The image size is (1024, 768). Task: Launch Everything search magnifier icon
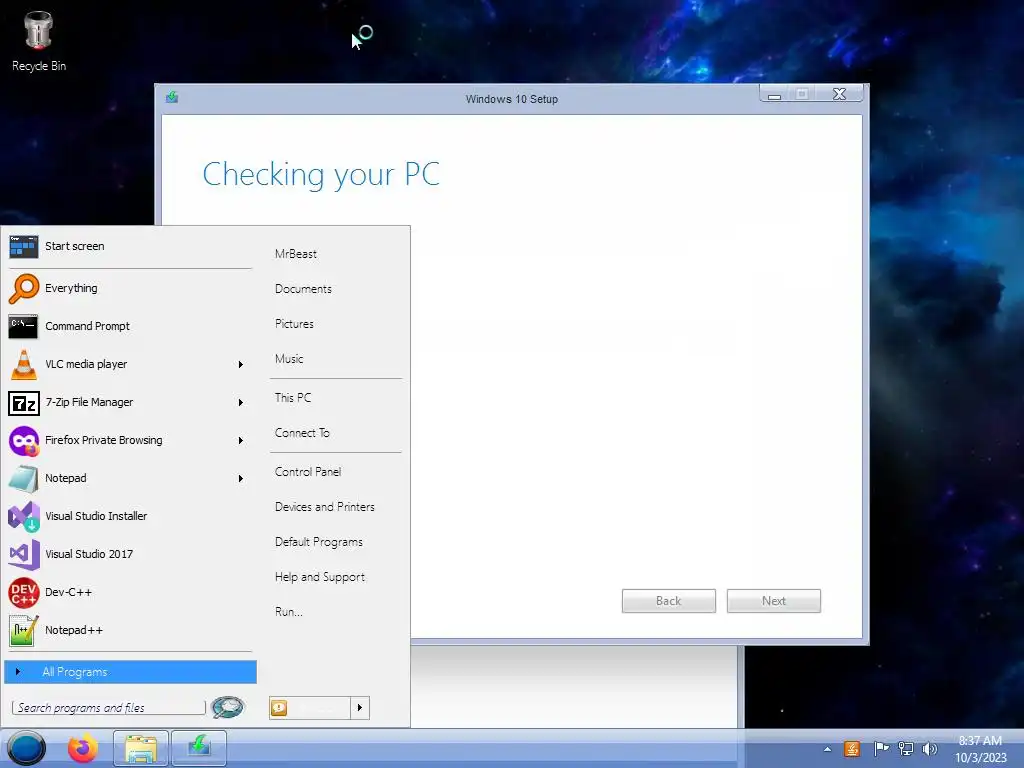point(24,289)
